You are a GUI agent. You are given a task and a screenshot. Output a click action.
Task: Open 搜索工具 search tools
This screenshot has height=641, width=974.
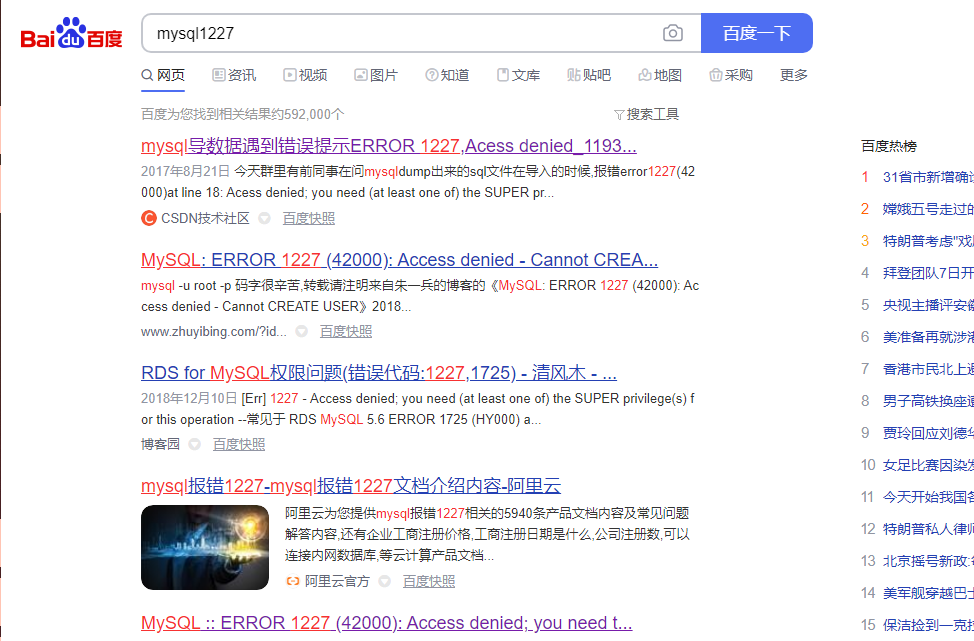(x=652, y=114)
